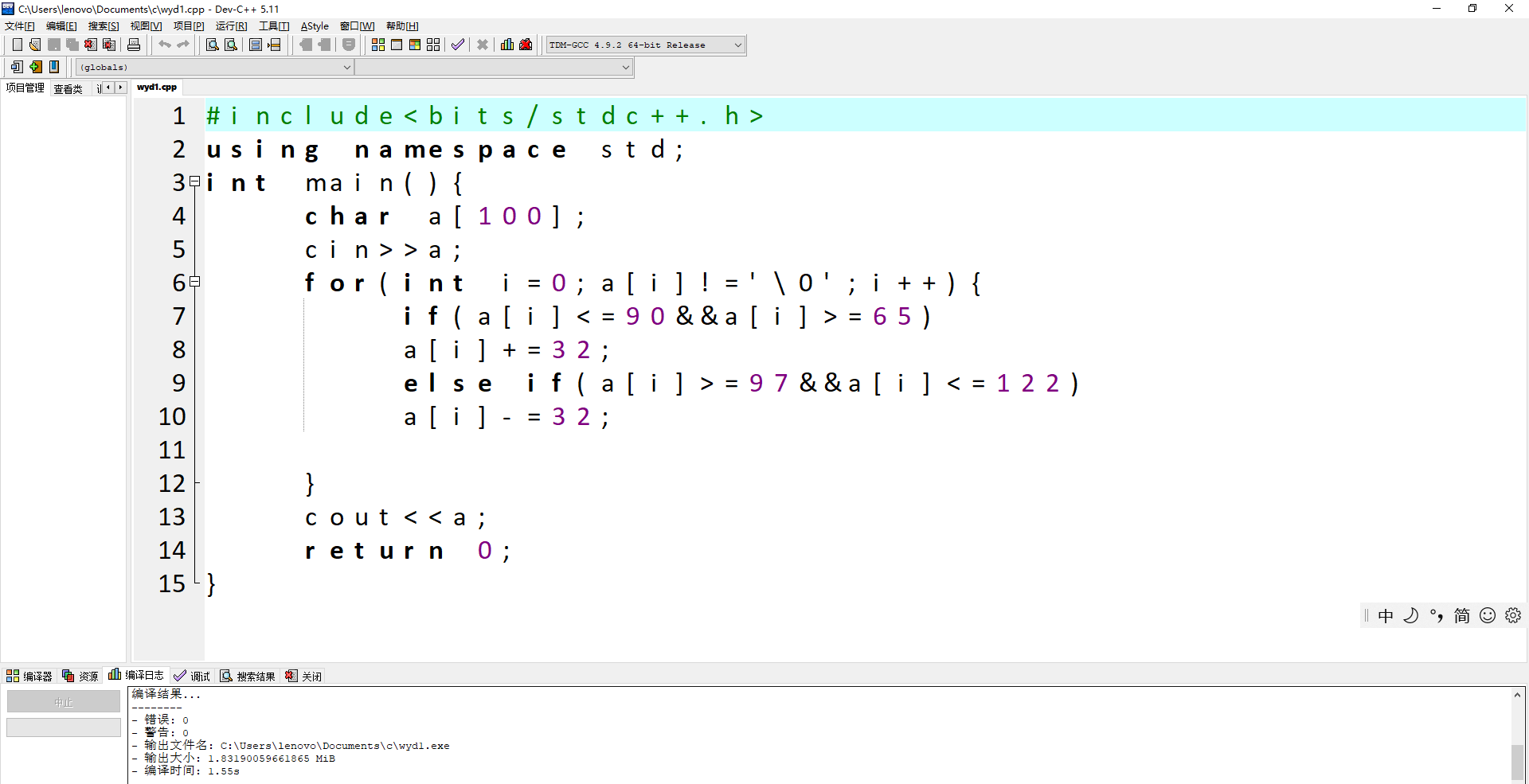Click the toggle comment toolbar icon

point(349,45)
